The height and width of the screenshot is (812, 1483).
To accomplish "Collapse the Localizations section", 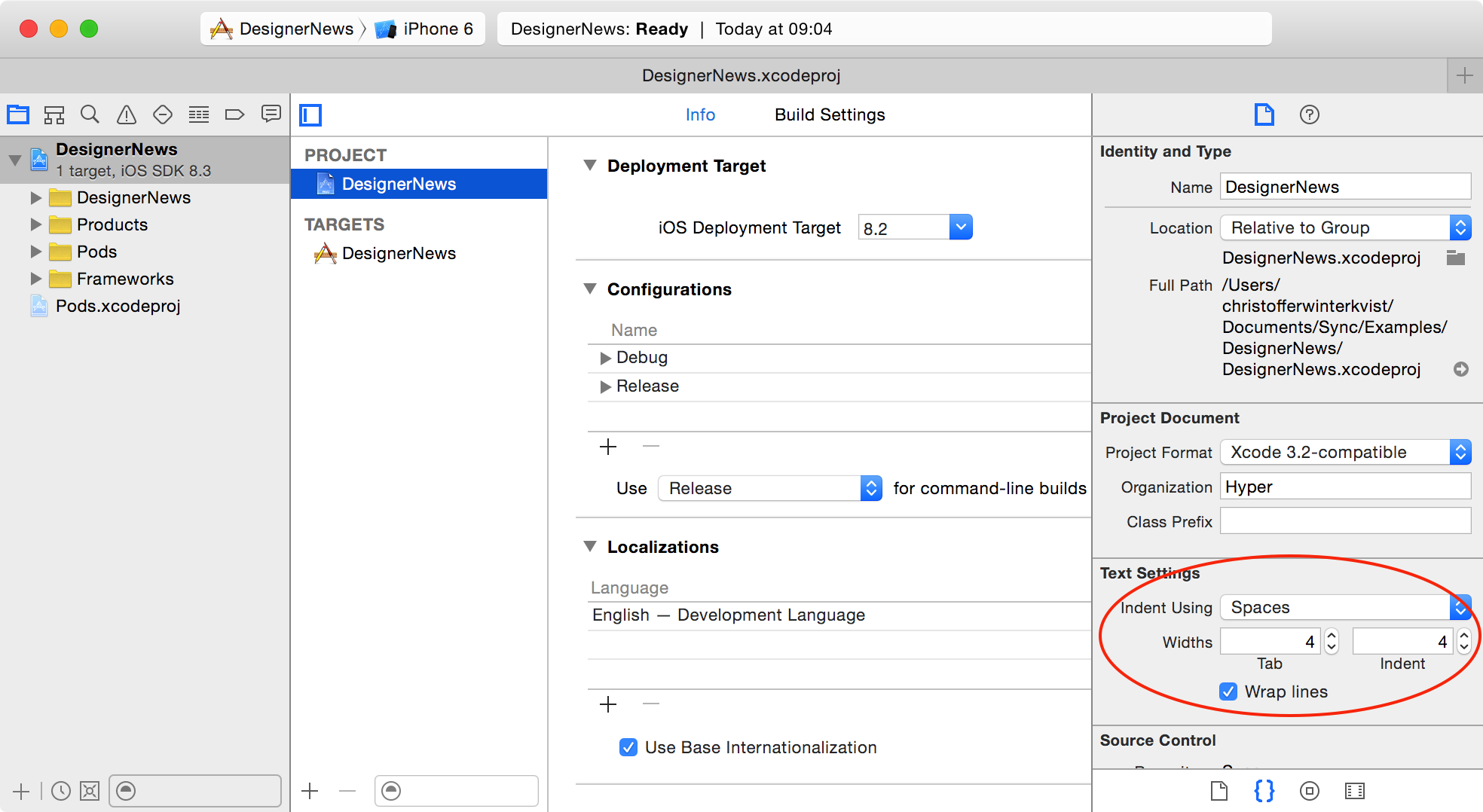I will tap(590, 546).
